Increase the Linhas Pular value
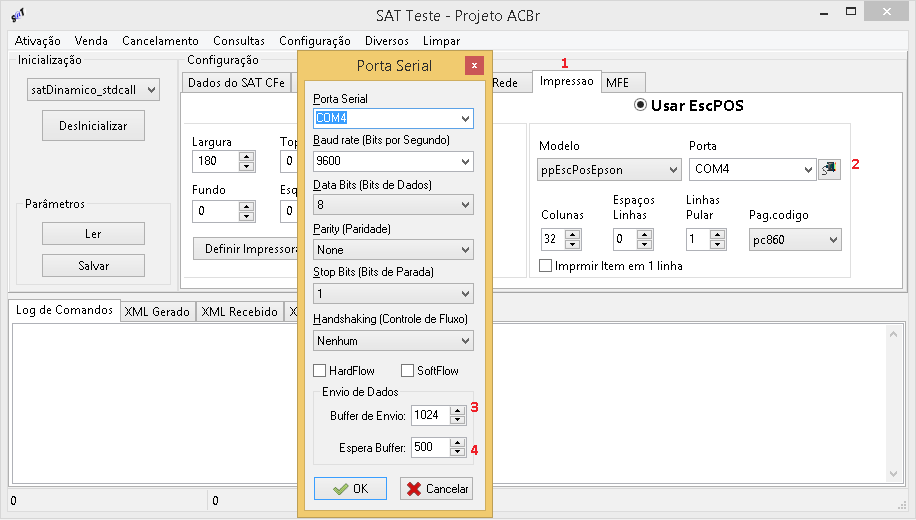Screen dimensions: 916x520 coord(717,235)
